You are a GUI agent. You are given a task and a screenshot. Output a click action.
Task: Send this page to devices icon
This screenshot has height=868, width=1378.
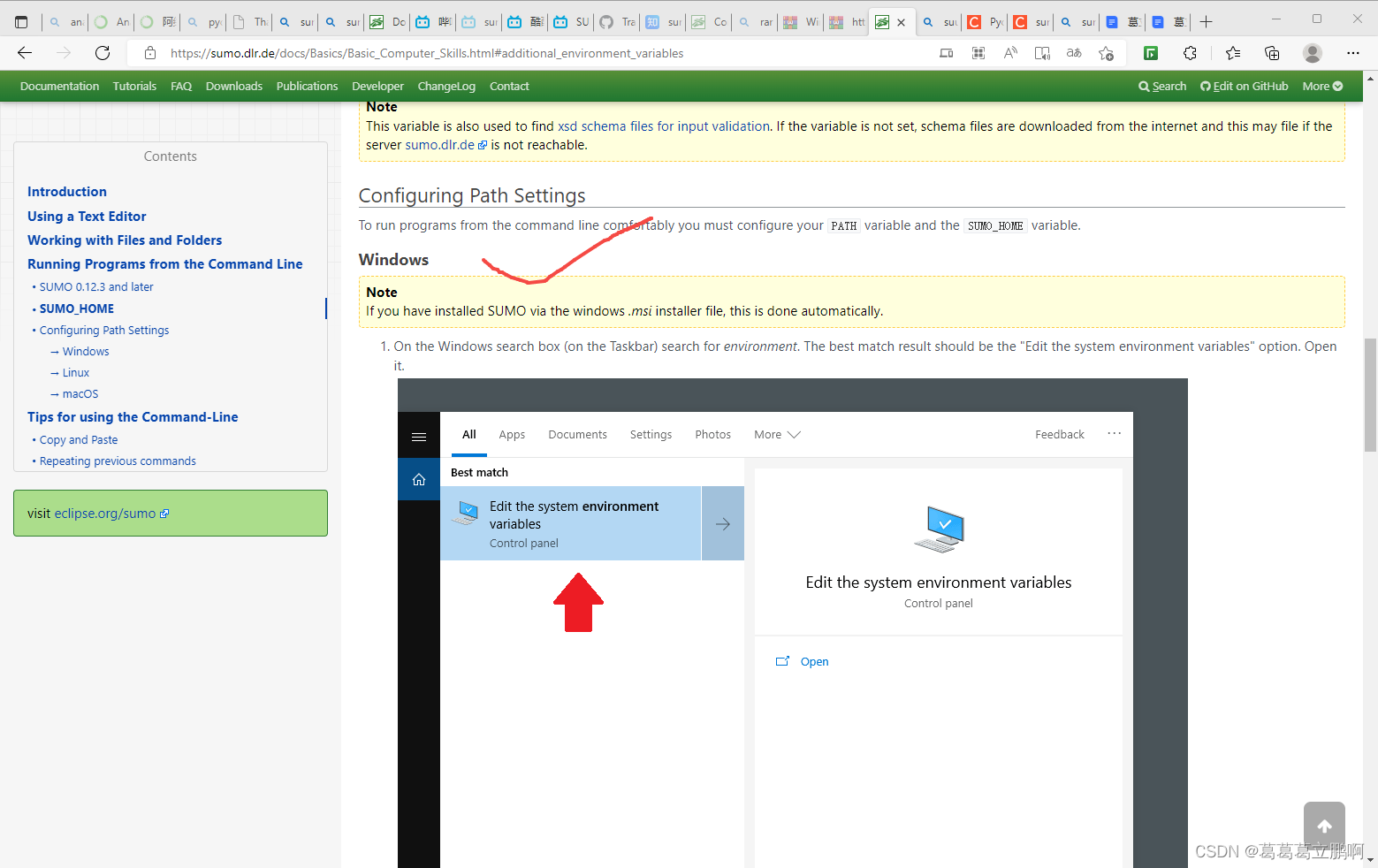pos(946,53)
